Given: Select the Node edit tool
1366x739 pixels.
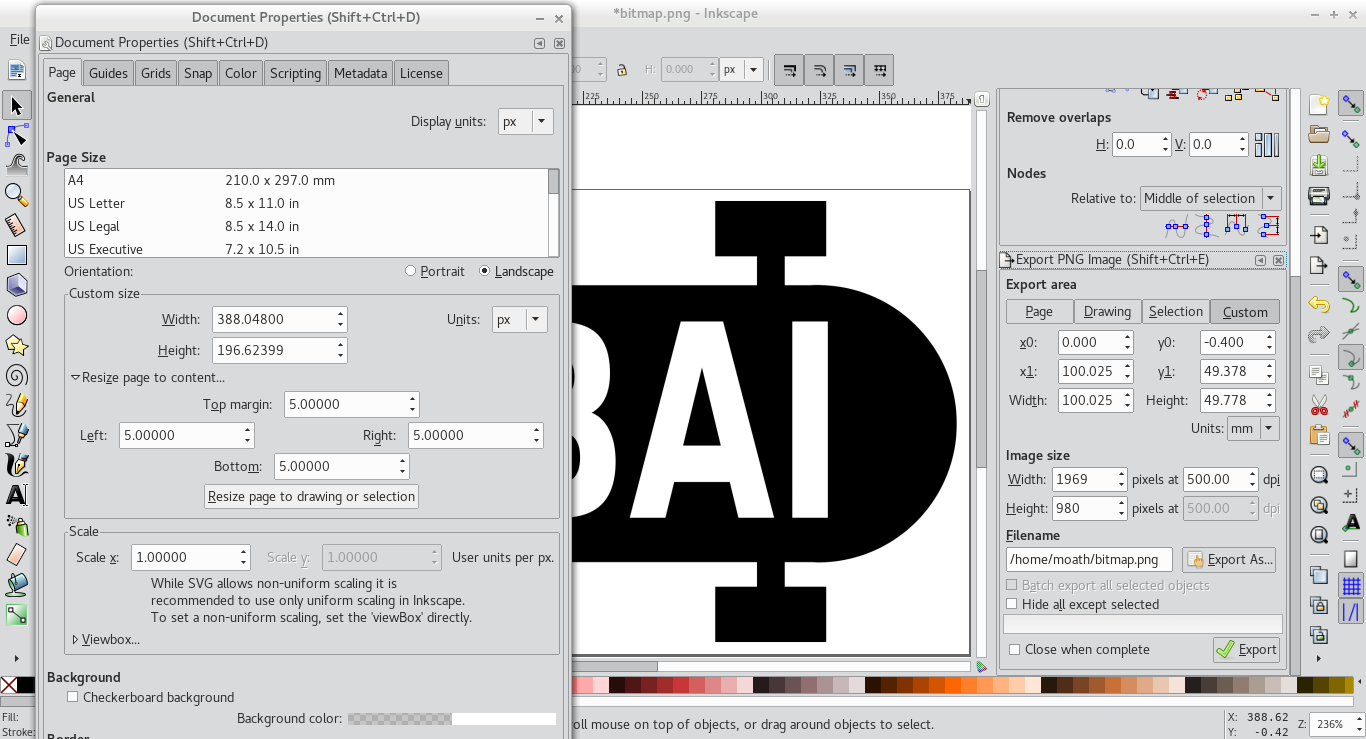Looking at the screenshot, I should click(x=16, y=134).
